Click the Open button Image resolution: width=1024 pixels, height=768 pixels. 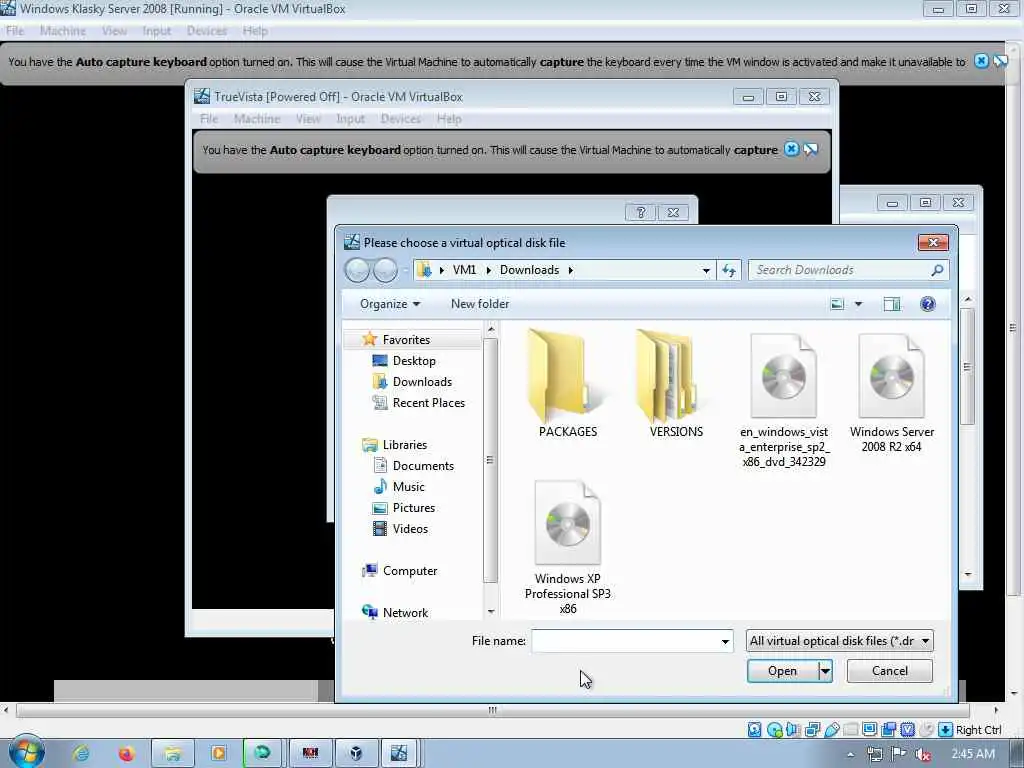[782, 671]
